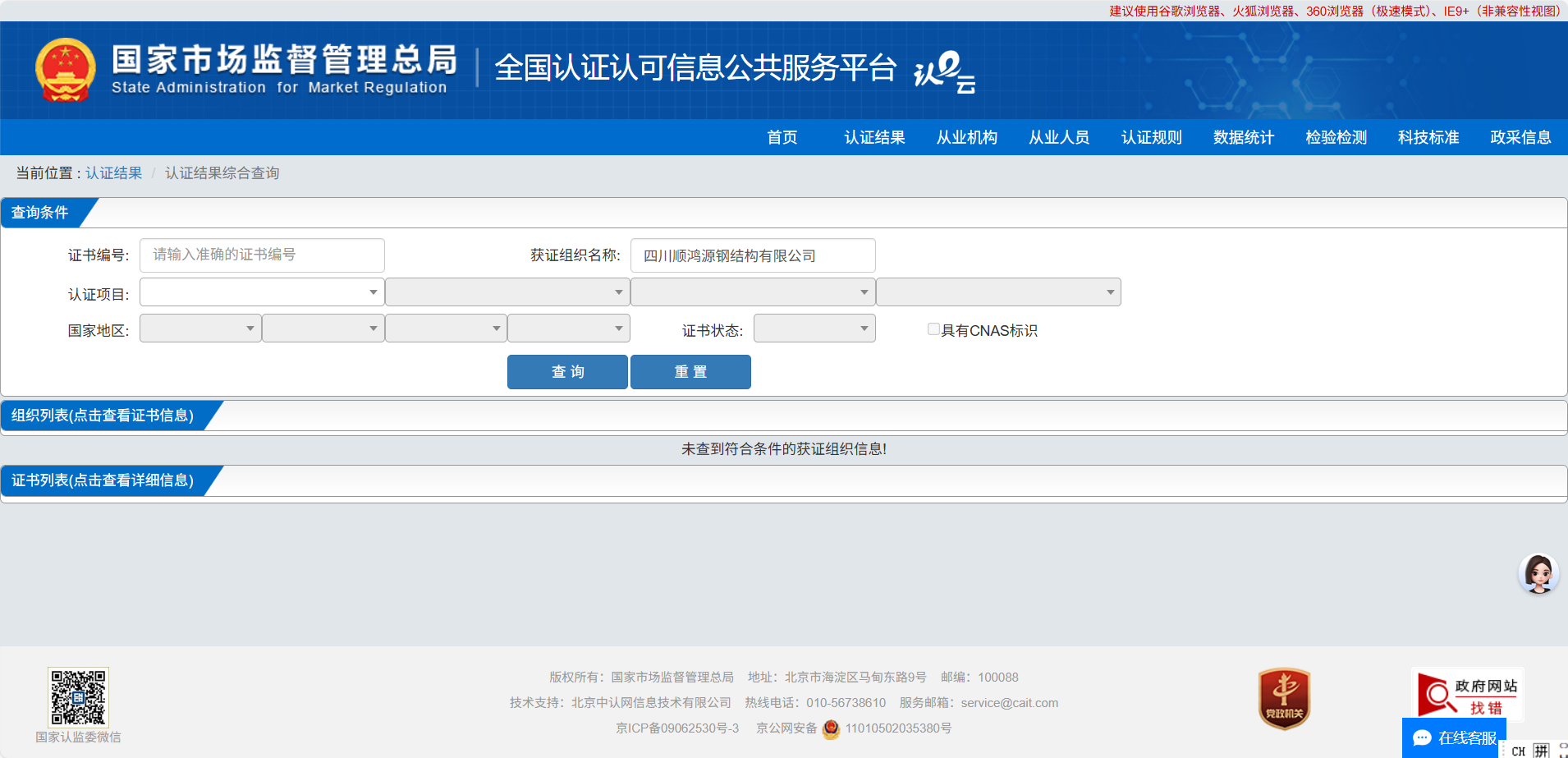Image resolution: width=1568 pixels, height=758 pixels.
Task: Expand the first 认证项目 dropdown
Action: coord(262,292)
